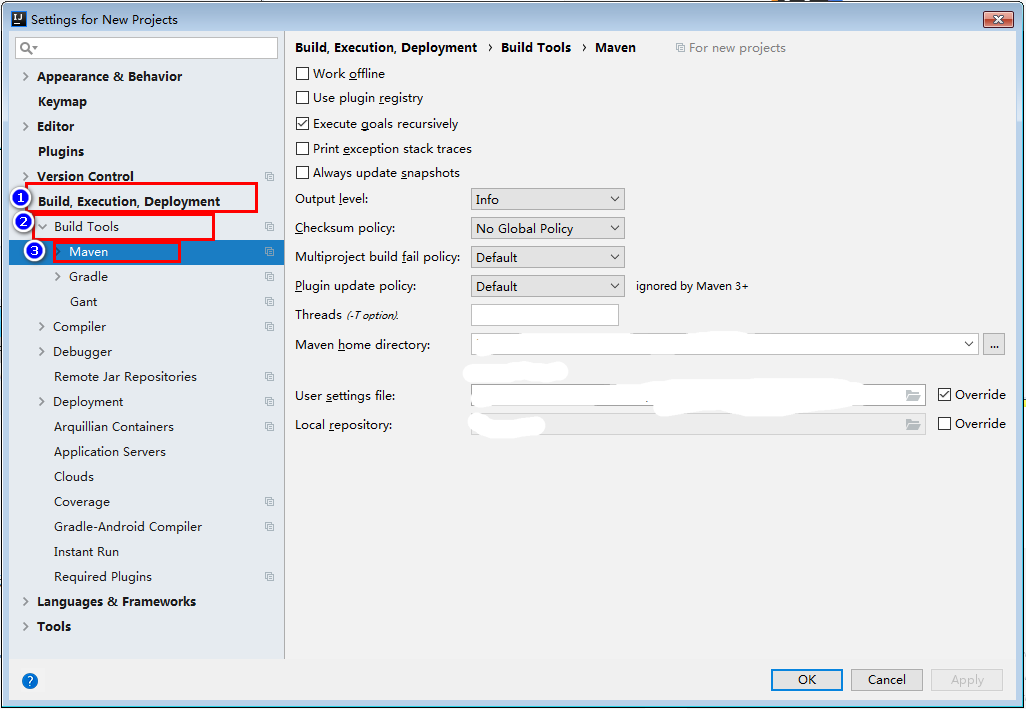Click the project-level icon beside Deployment

pos(269,402)
